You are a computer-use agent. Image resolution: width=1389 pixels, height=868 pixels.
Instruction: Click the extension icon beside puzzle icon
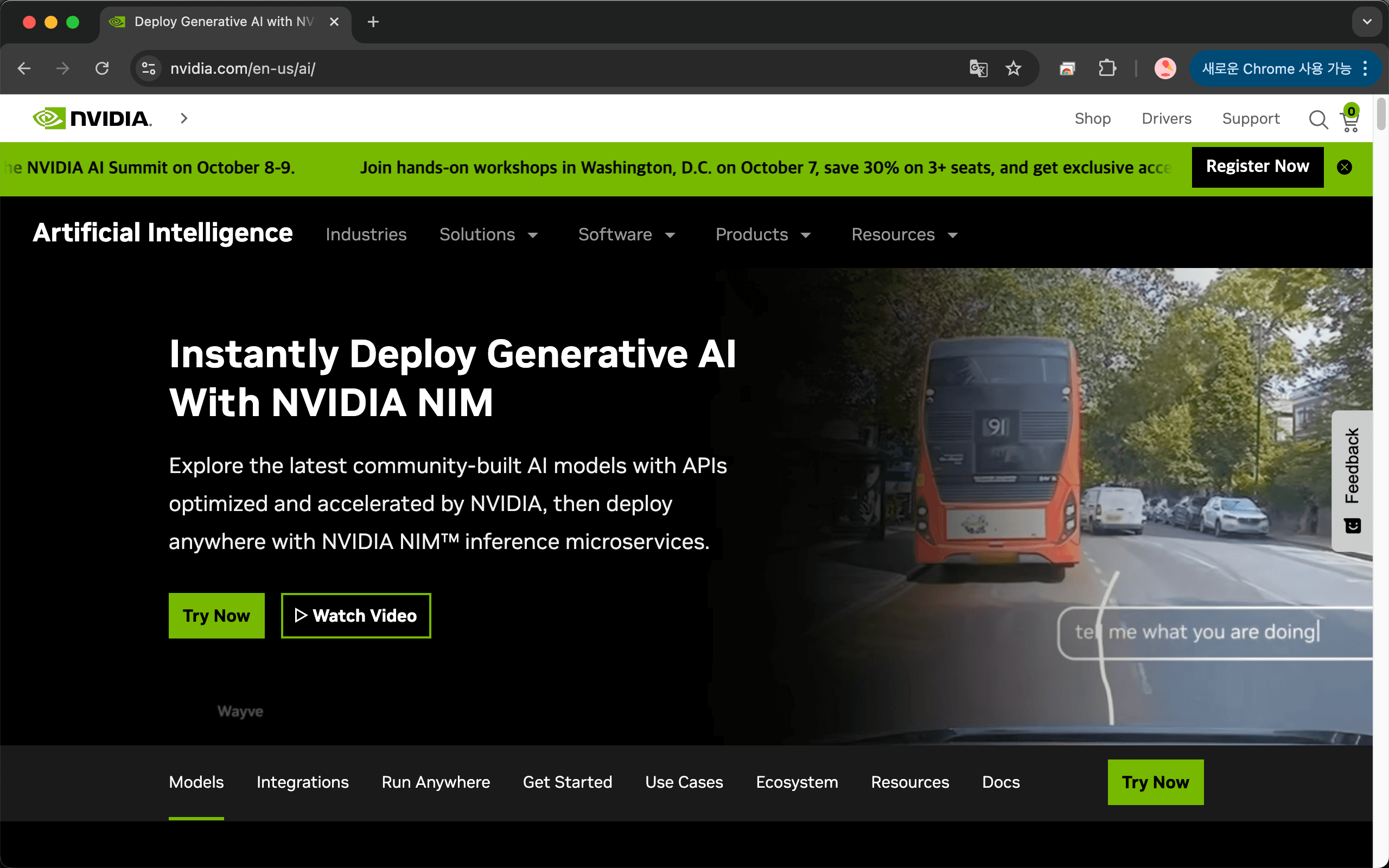point(1067,68)
